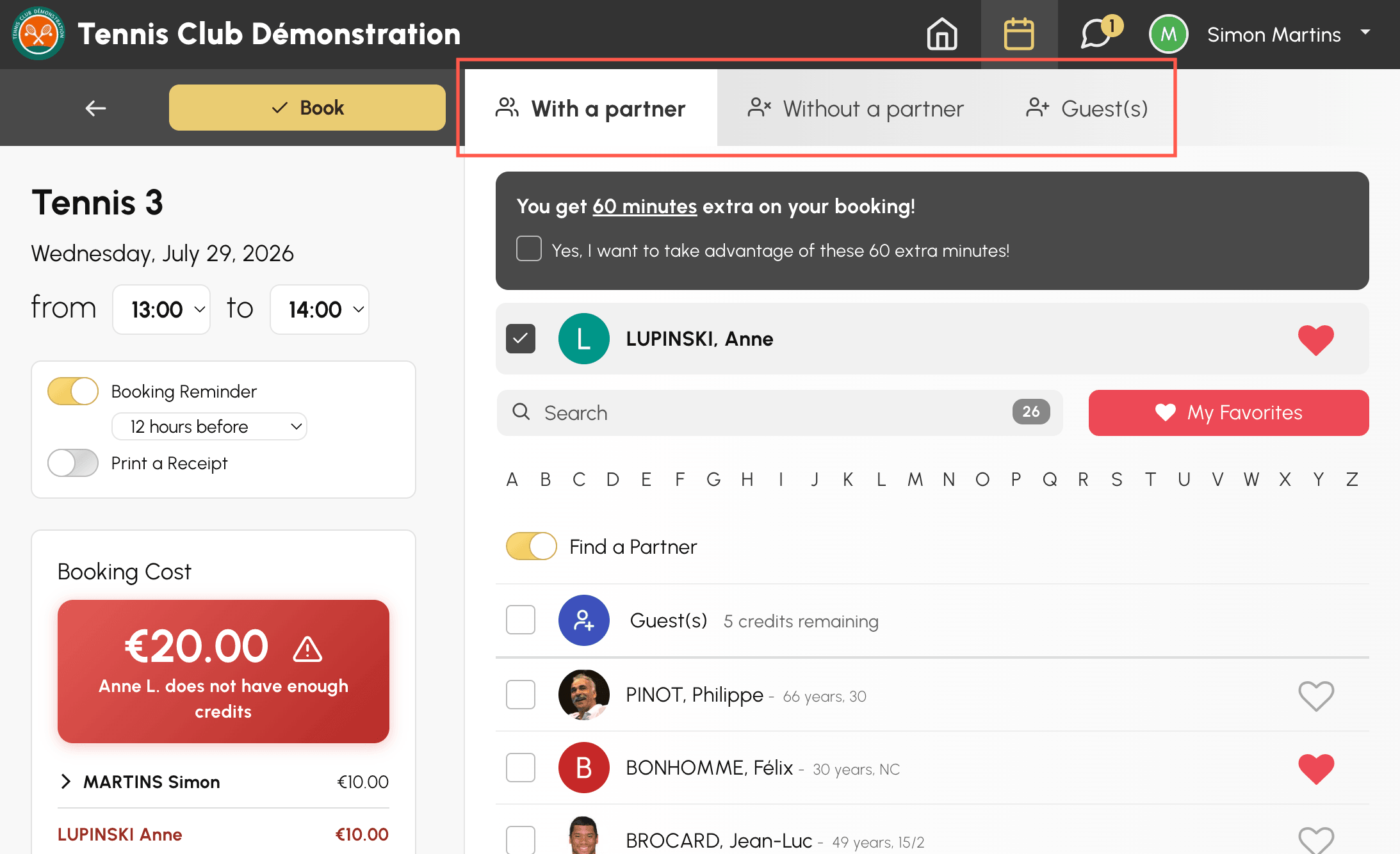1400x854 pixels.
Task: Click Jean-Luc Brocard's profile photo
Action: pyautogui.click(x=584, y=835)
